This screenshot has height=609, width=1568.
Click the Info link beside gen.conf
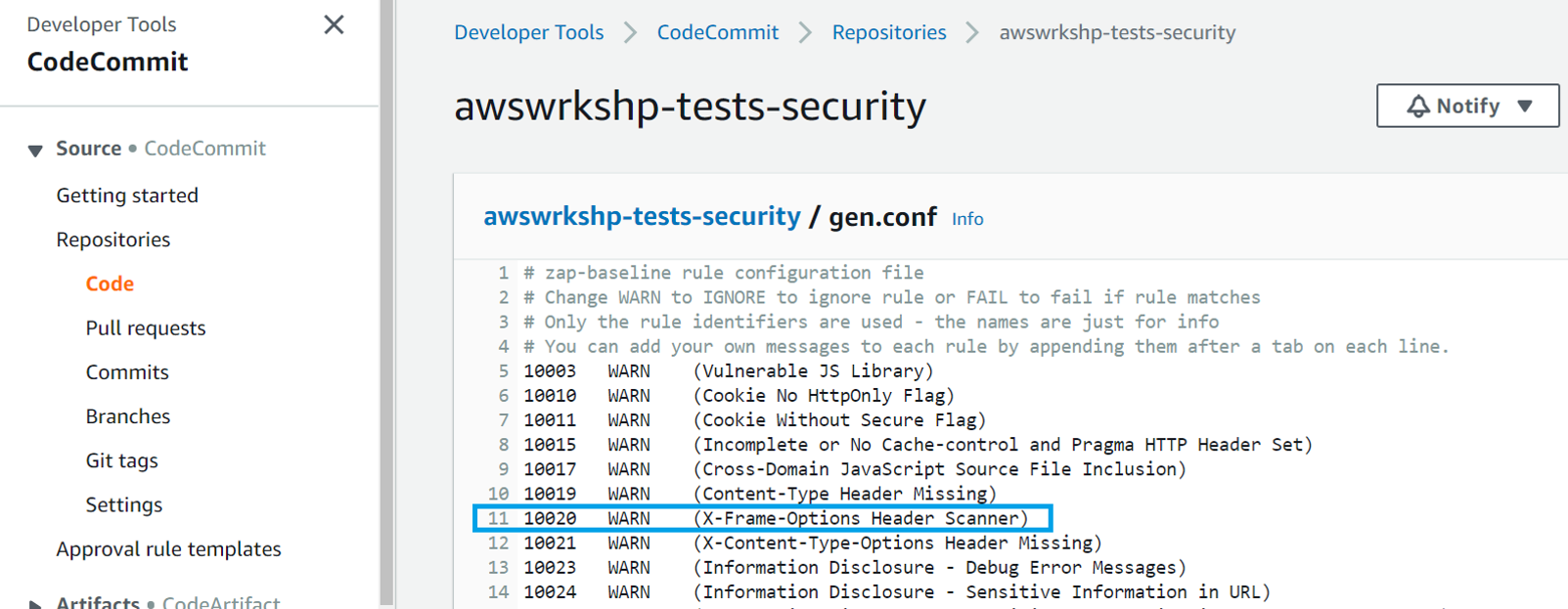967,219
